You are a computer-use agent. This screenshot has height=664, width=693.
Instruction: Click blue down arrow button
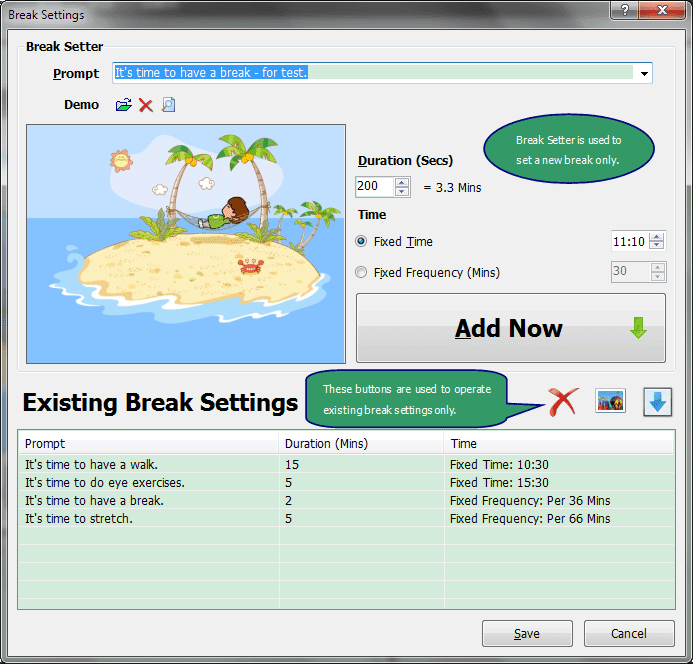click(657, 402)
